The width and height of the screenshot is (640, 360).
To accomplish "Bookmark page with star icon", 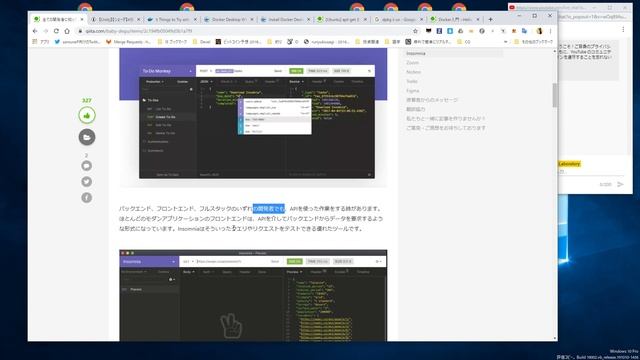I will tap(416, 31).
